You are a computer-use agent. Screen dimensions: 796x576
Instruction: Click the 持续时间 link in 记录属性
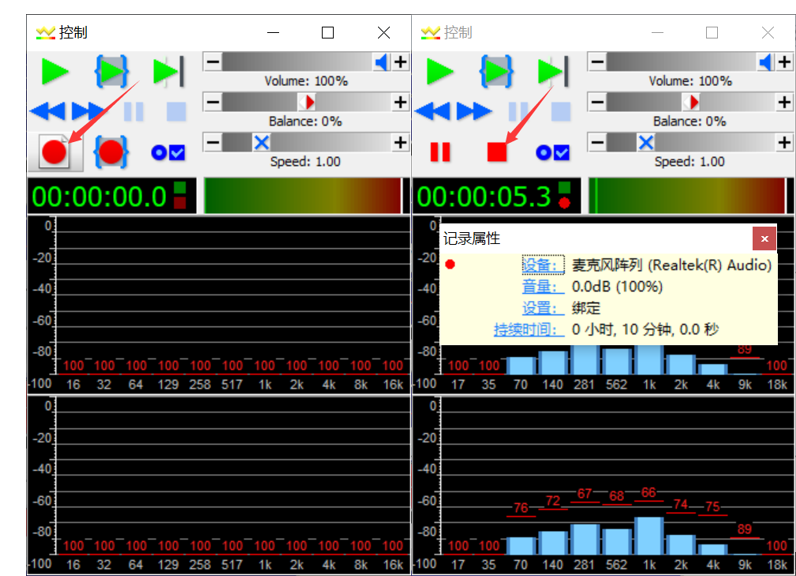point(527,329)
